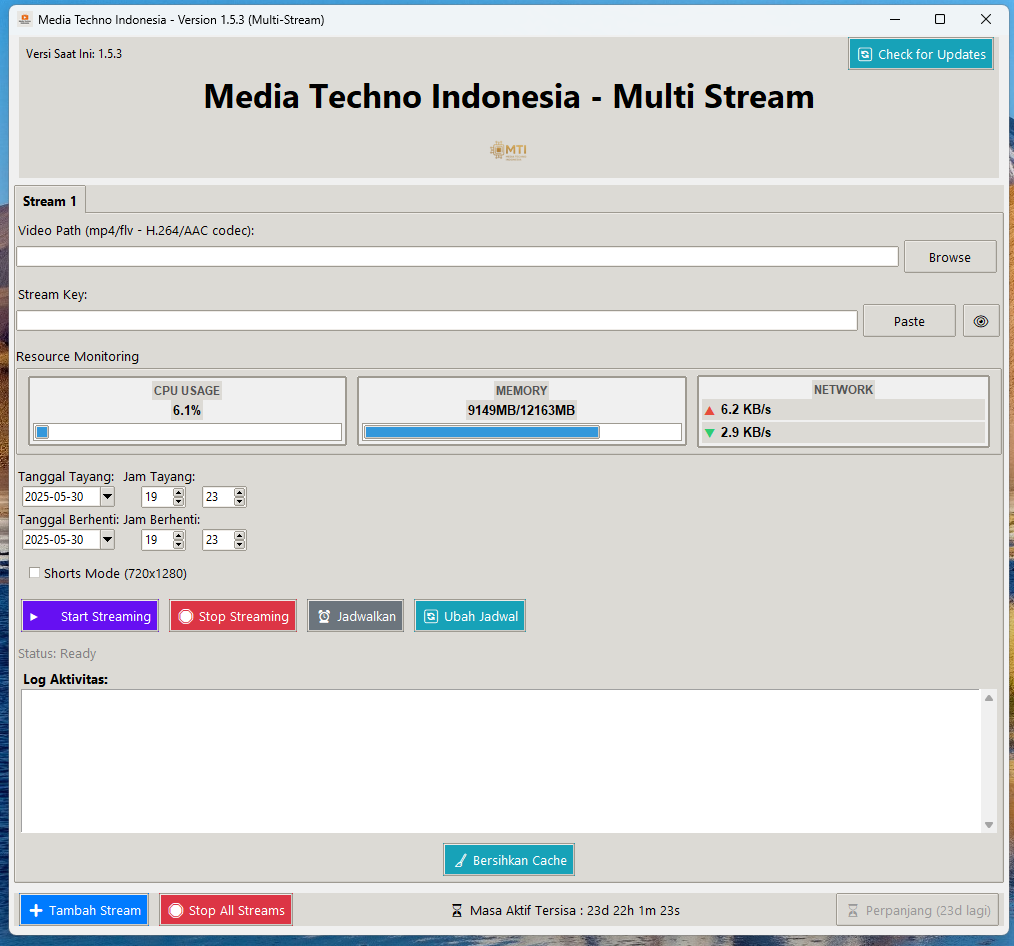Image resolution: width=1014 pixels, height=946 pixels.
Task: Open file browser with Browse button
Action: pos(949,257)
